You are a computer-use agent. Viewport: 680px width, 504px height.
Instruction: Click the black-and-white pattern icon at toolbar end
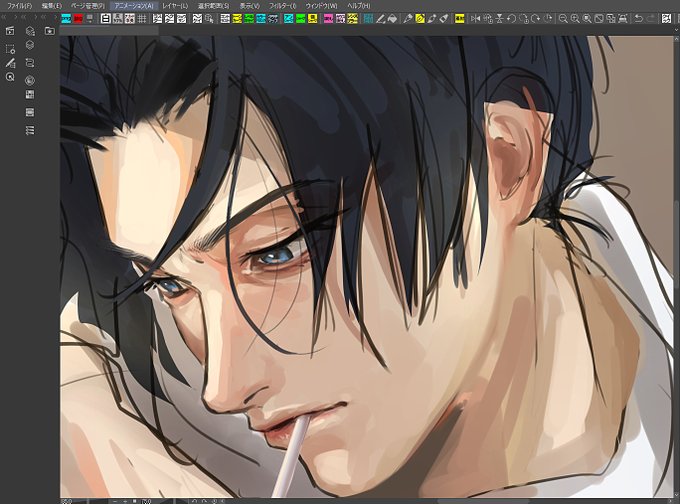[x=666, y=19]
